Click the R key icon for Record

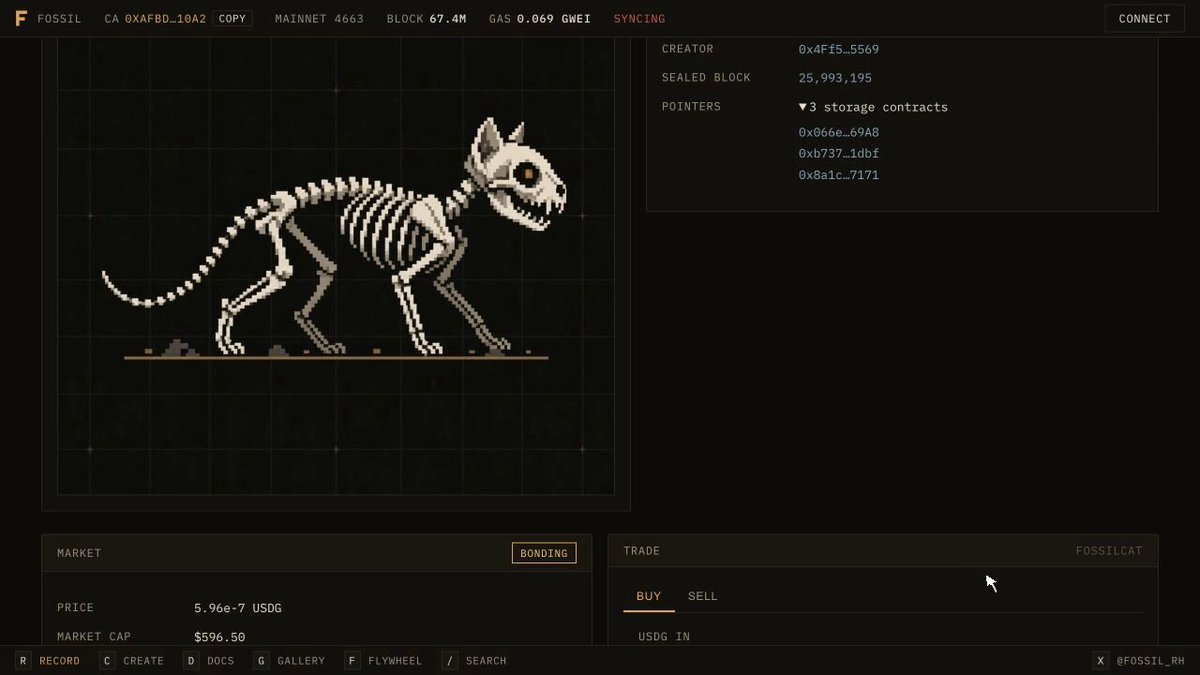pyautogui.click(x=23, y=661)
